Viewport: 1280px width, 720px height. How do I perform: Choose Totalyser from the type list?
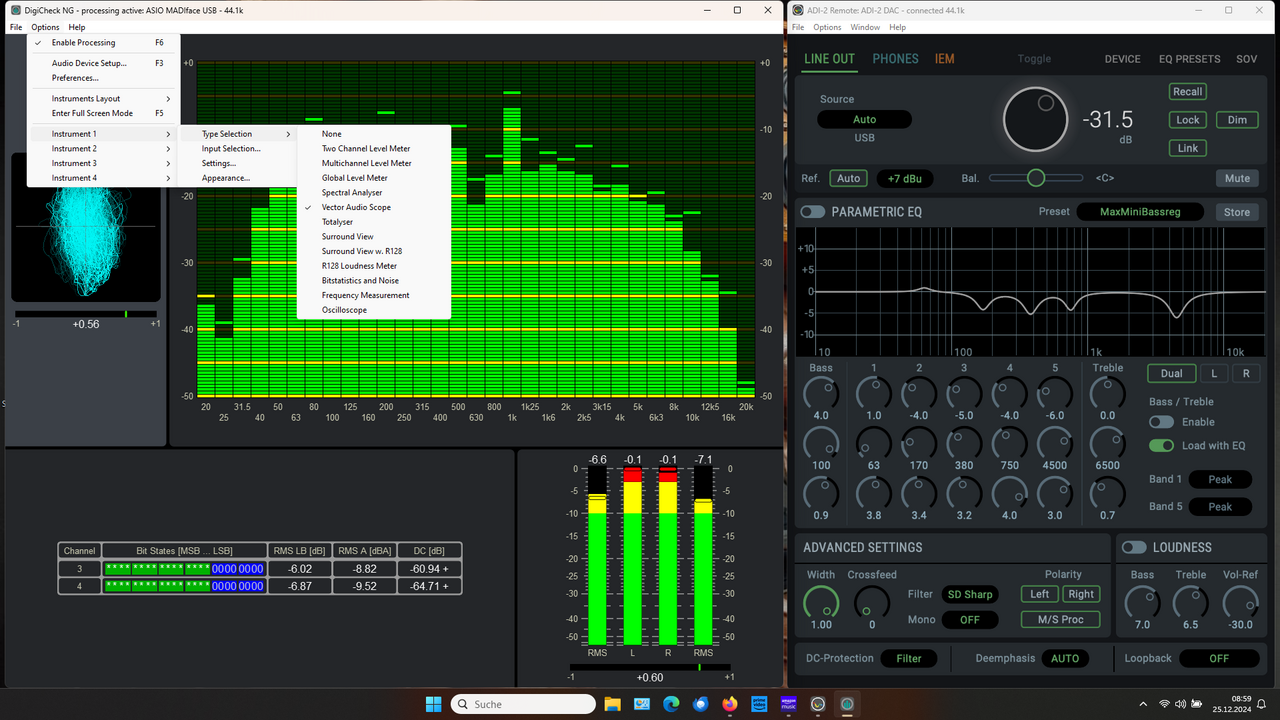(x=374, y=222)
